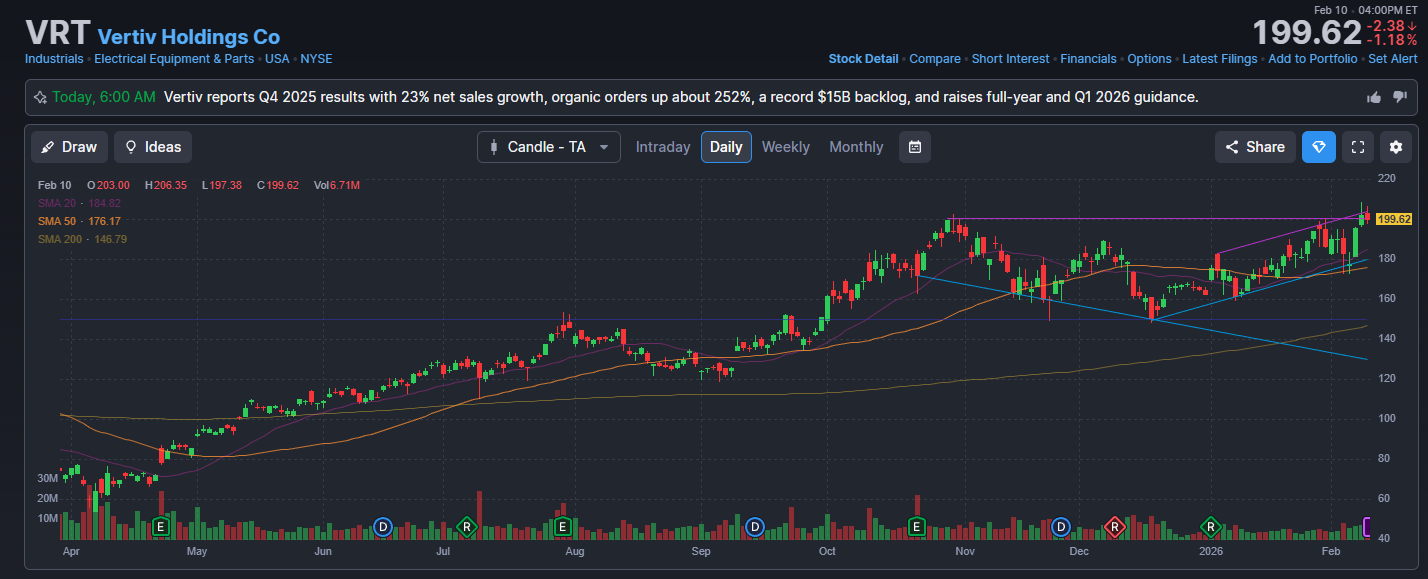This screenshot has height=579, width=1428.
Task: Open Electrical Equipment & Parts industry link
Action: (174, 59)
